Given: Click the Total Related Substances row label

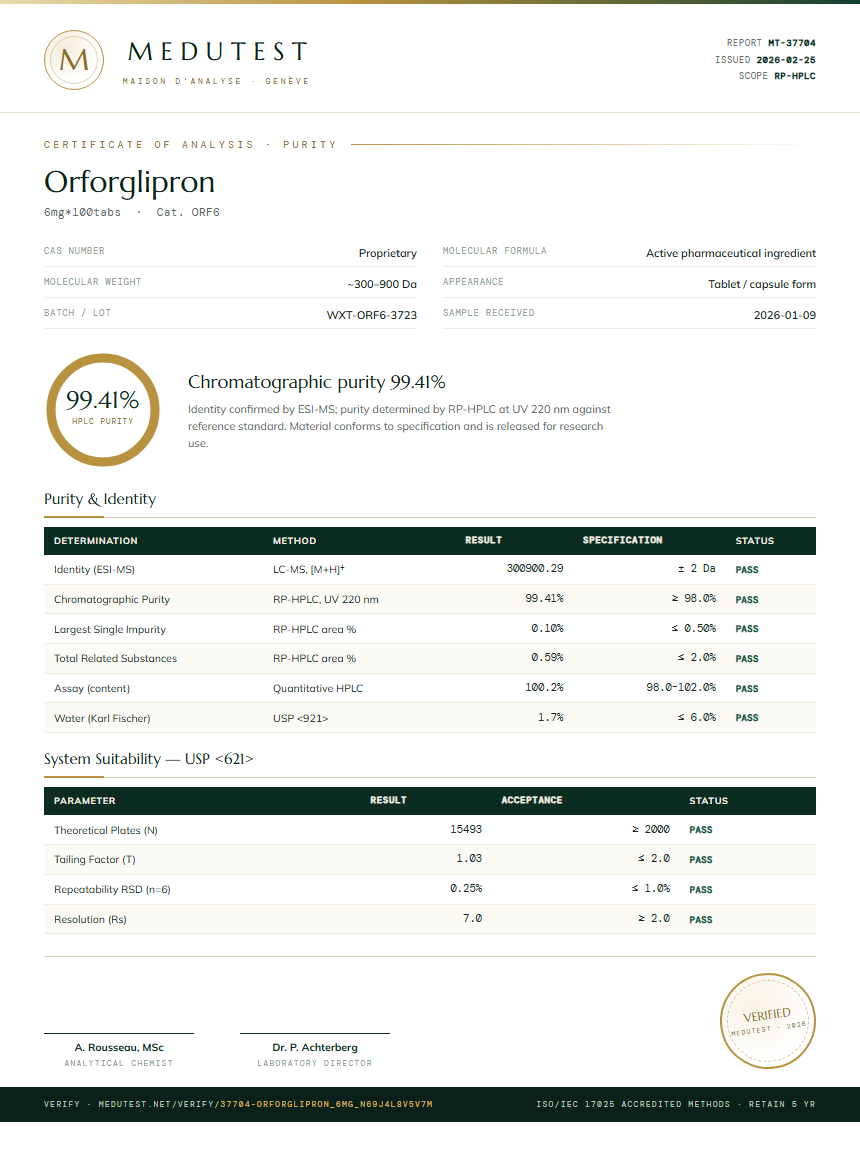Looking at the screenshot, I should [115, 659].
